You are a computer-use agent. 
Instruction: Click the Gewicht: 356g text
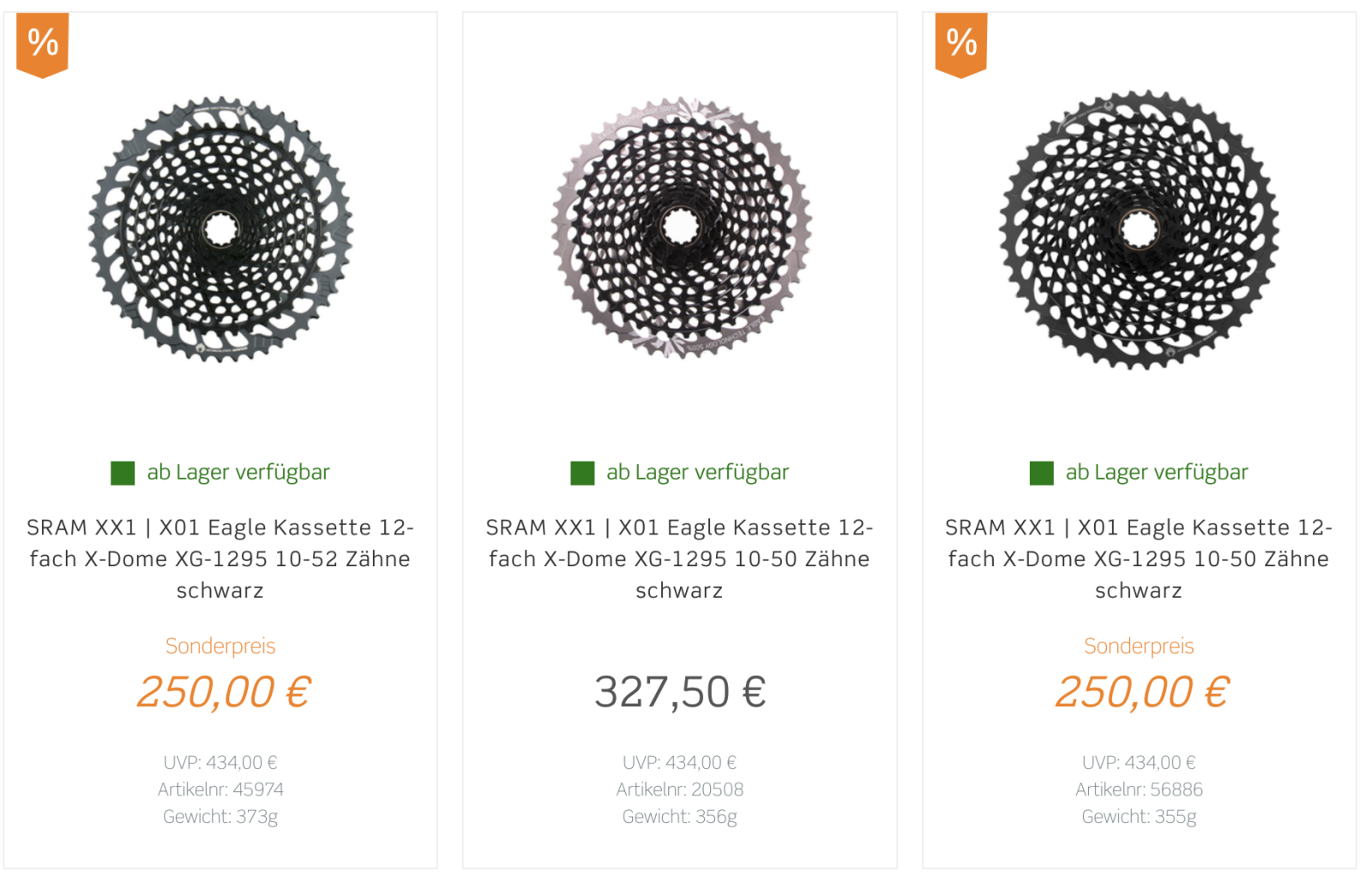[680, 817]
